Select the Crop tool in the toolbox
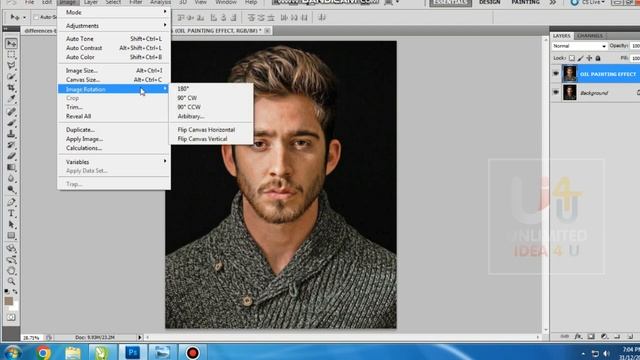The width and height of the screenshot is (640, 360). click(x=11, y=88)
